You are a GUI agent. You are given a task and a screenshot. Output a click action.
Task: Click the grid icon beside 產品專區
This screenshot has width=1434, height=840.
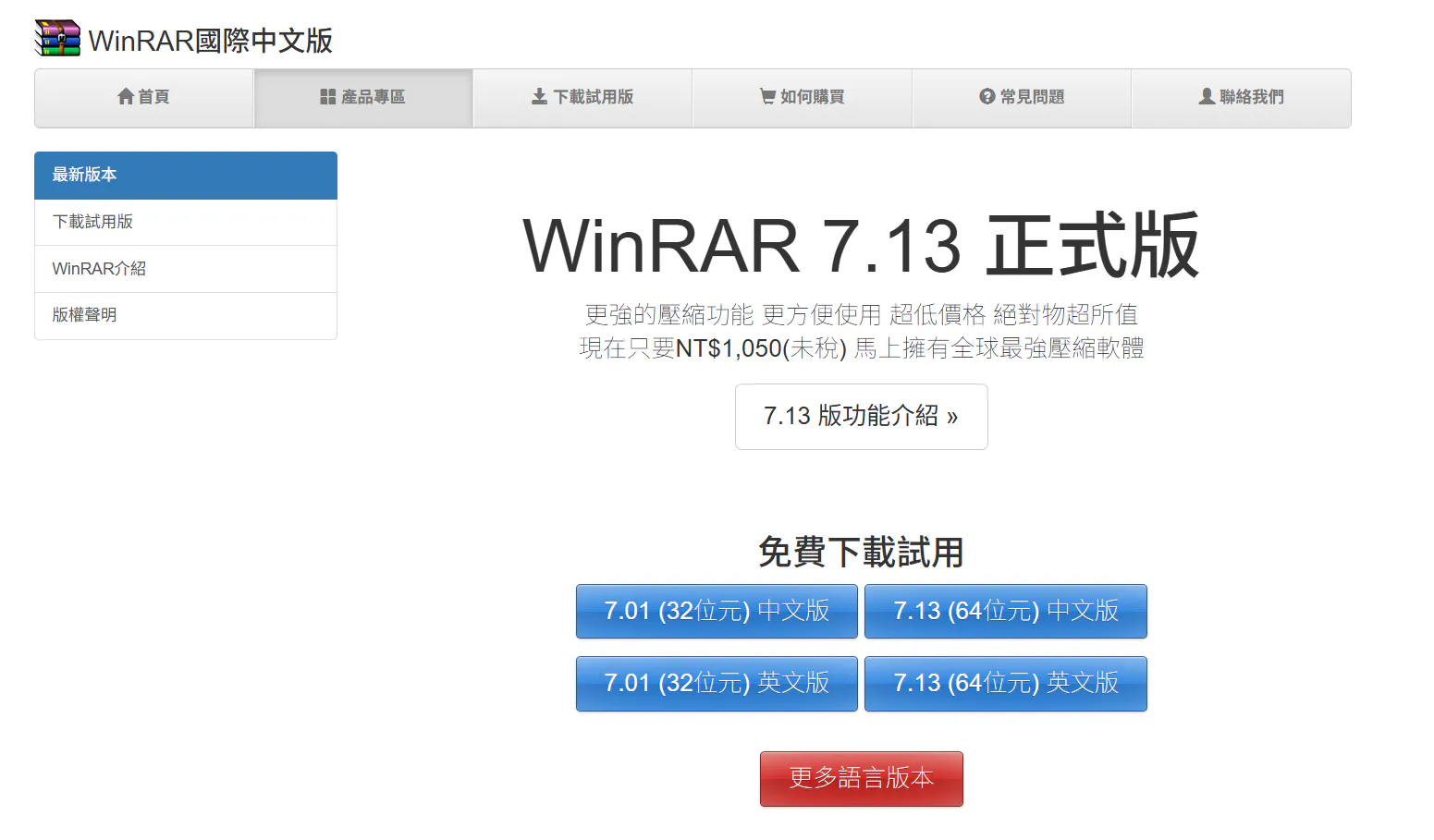(327, 97)
